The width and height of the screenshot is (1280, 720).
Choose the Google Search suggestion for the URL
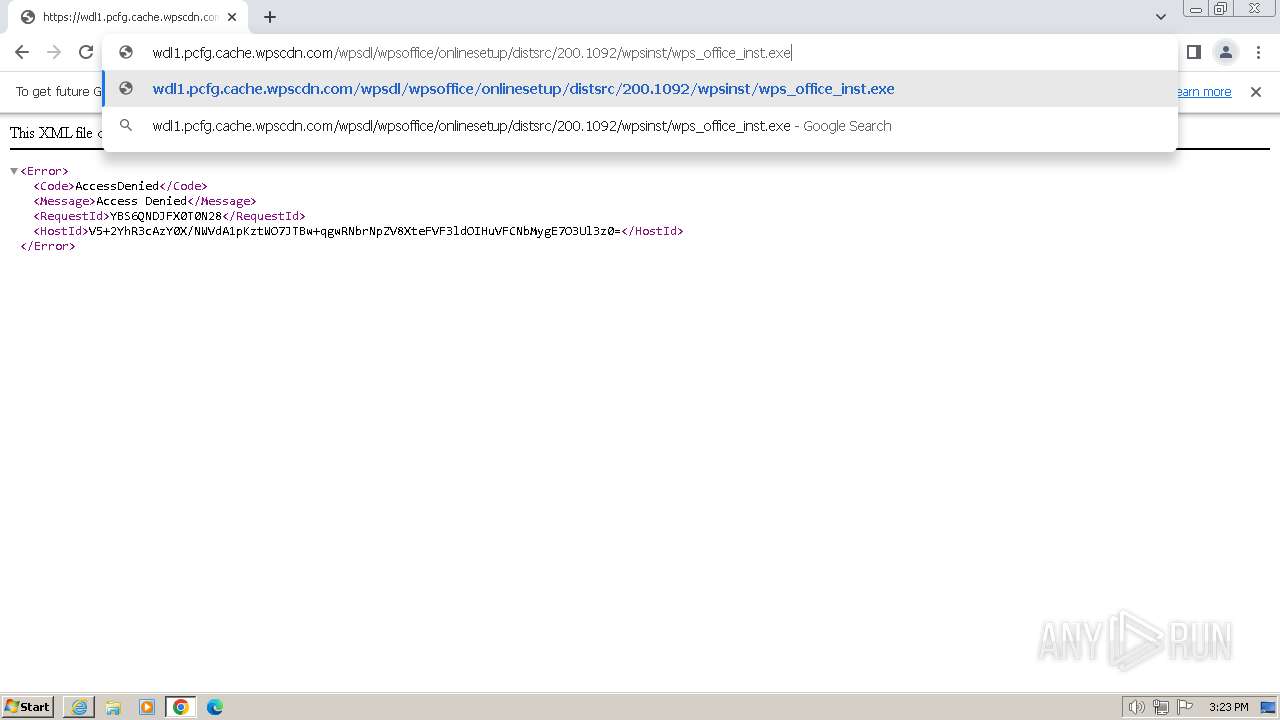[x=640, y=126]
